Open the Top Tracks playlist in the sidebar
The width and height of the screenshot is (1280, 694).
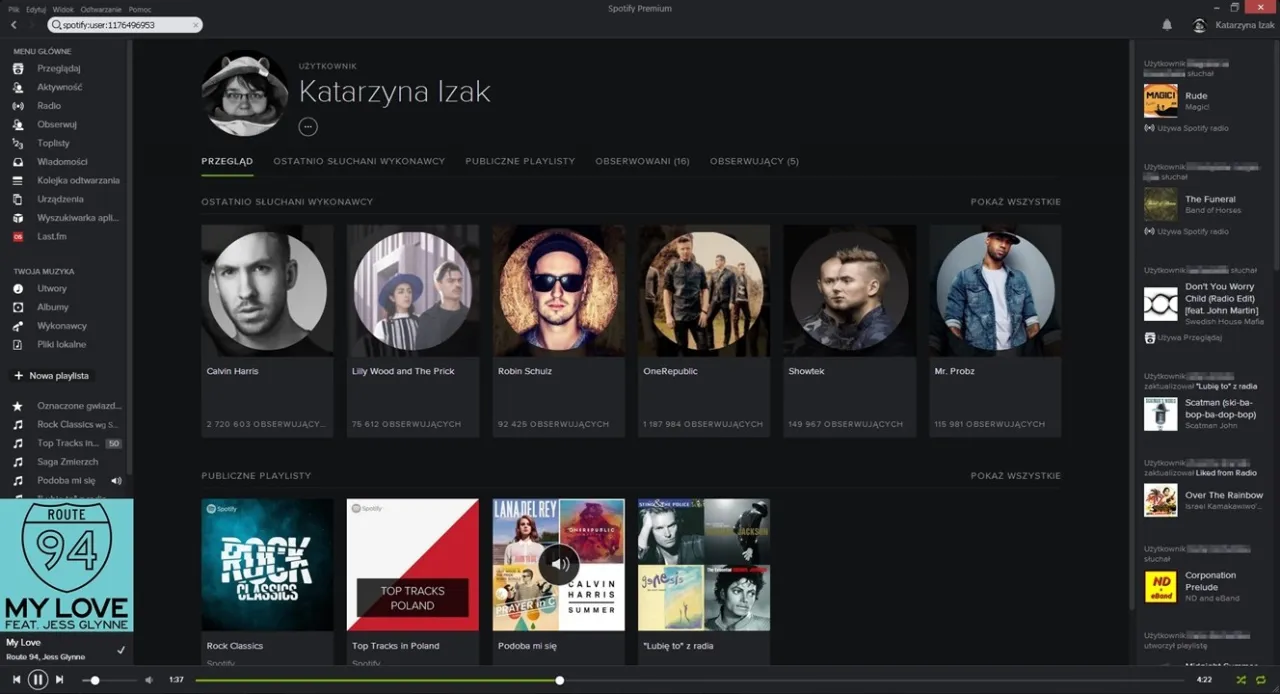[x=68, y=443]
